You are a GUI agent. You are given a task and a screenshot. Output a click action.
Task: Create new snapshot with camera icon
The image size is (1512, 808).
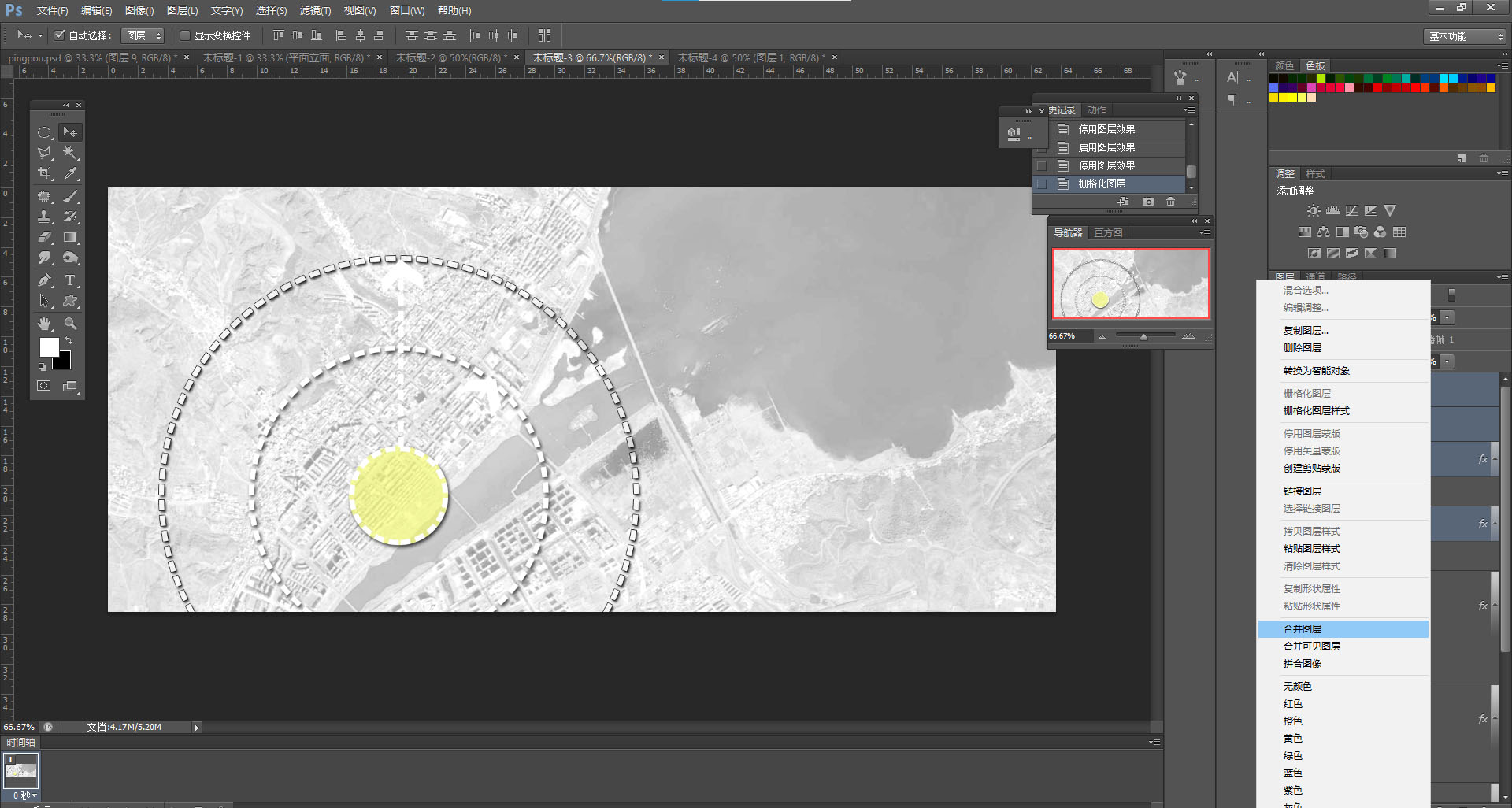pos(1148,202)
